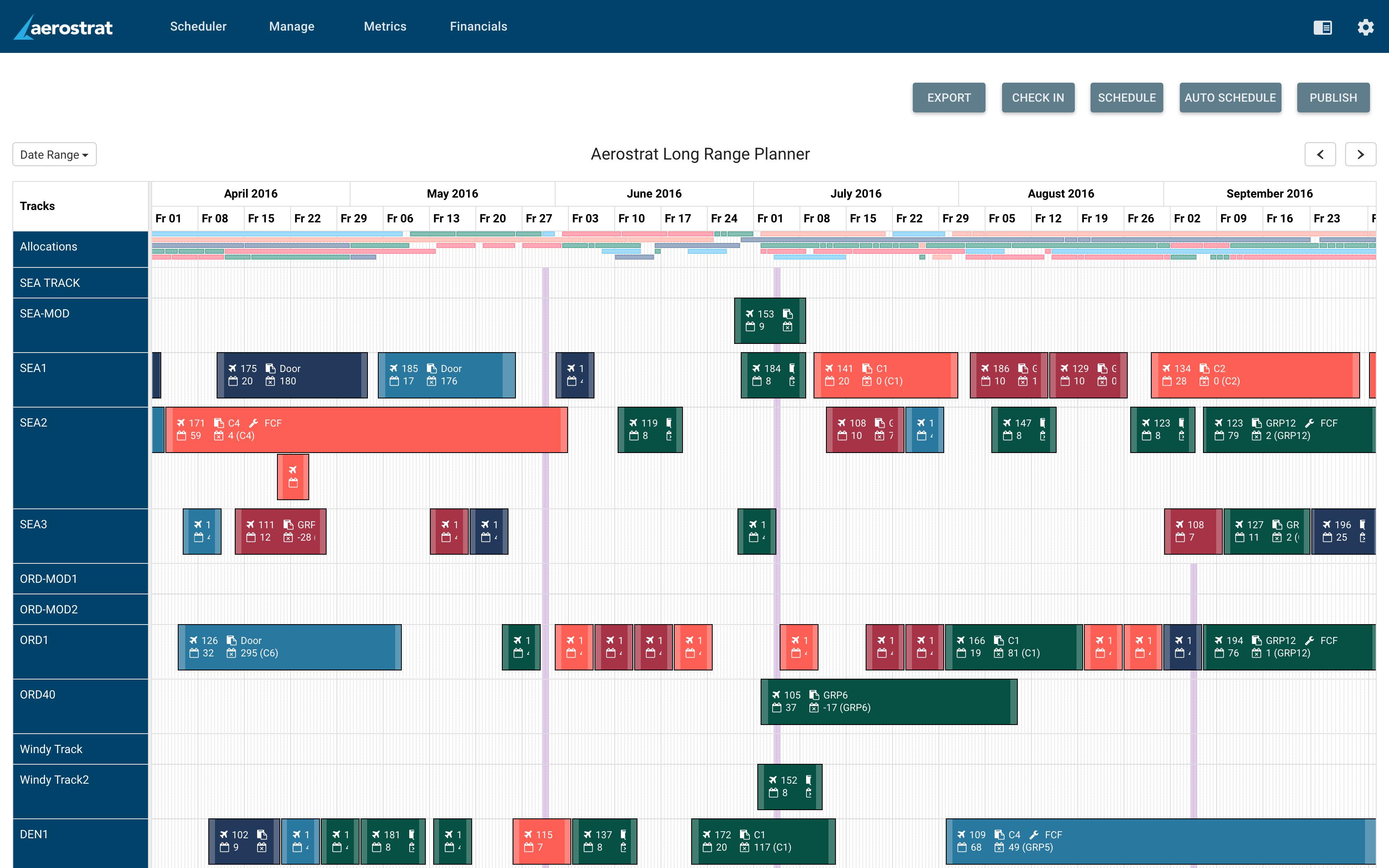Go to previous period with left chevron
Image resolution: width=1389 pixels, height=868 pixels.
[1320, 155]
